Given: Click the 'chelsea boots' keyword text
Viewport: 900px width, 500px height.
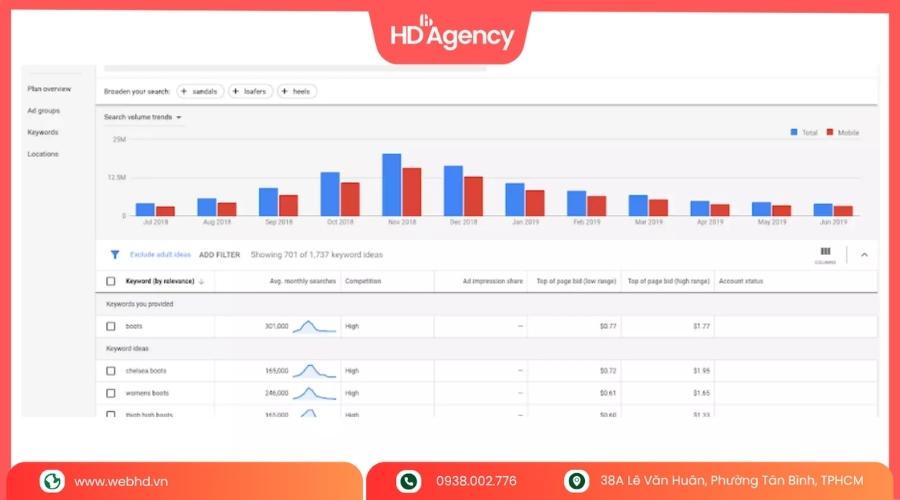Looking at the screenshot, I should [146, 371].
